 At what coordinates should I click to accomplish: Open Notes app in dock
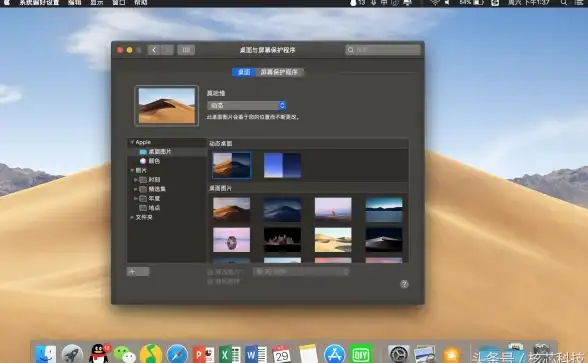[308, 354]
